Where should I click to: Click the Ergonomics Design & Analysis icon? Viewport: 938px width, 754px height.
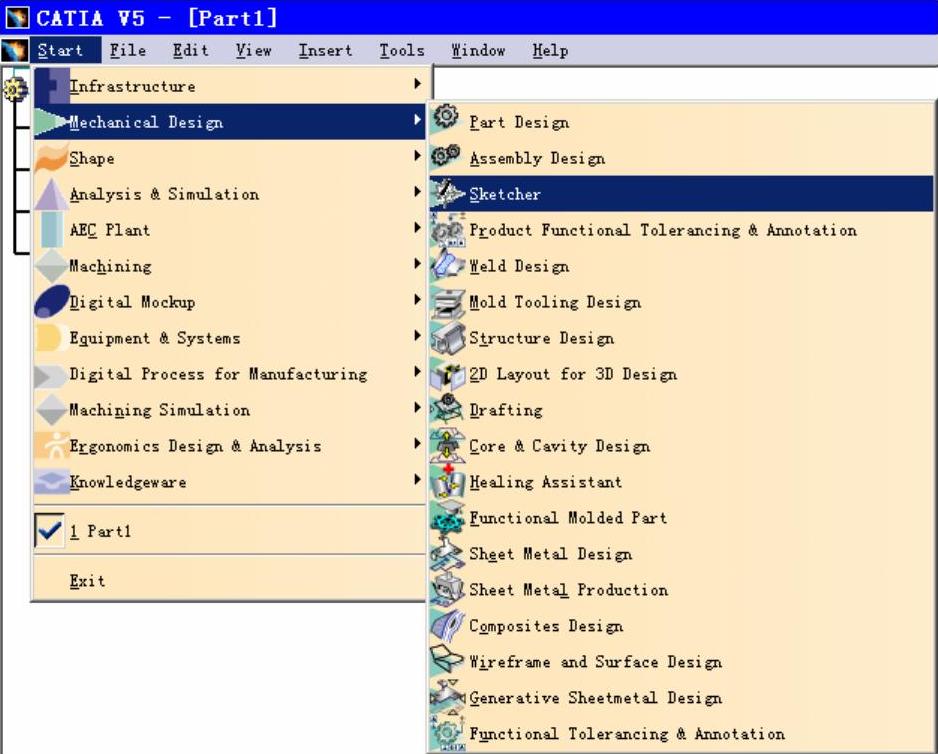[51, 446]
